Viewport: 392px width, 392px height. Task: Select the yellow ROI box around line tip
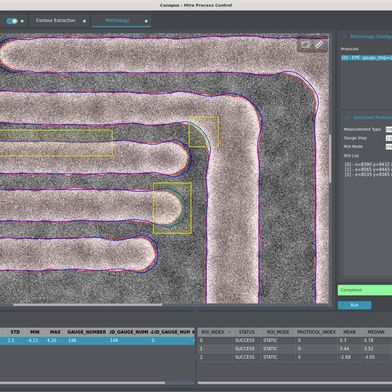click(172, 208)
